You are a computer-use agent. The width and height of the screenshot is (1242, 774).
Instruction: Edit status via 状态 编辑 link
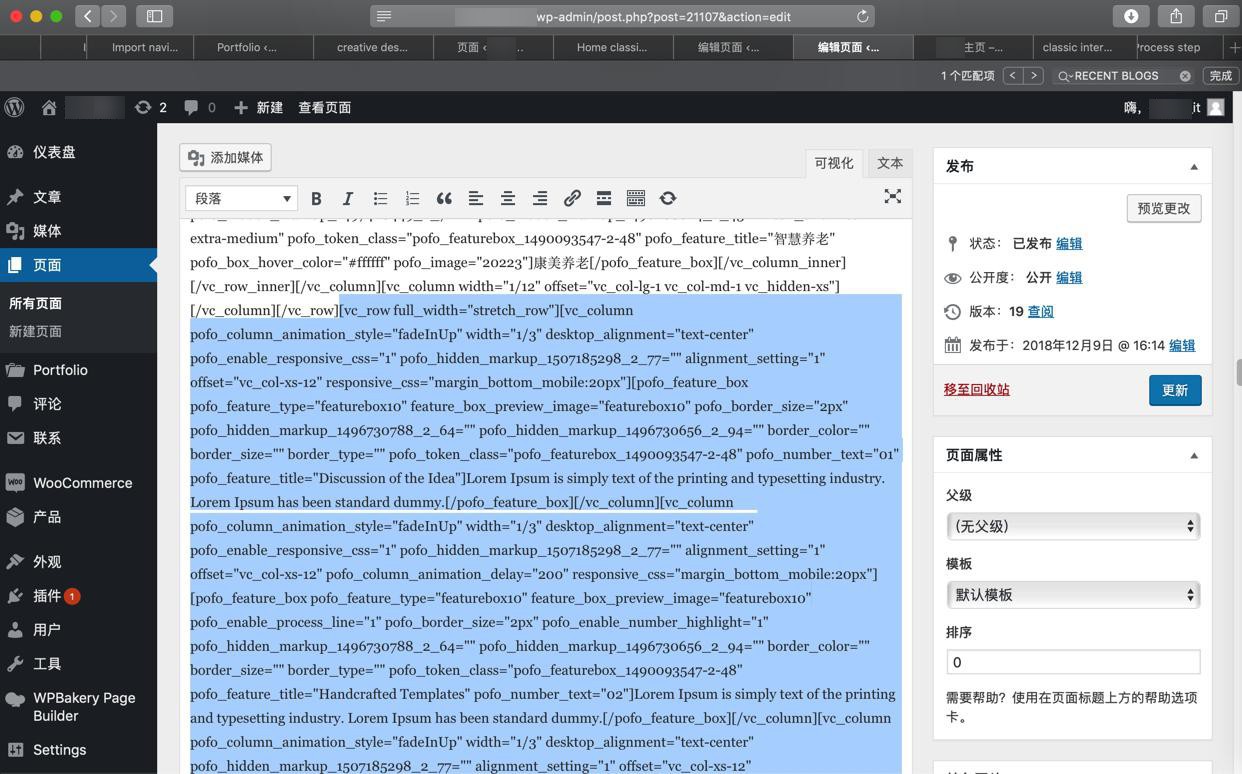tap(1069, 243)
